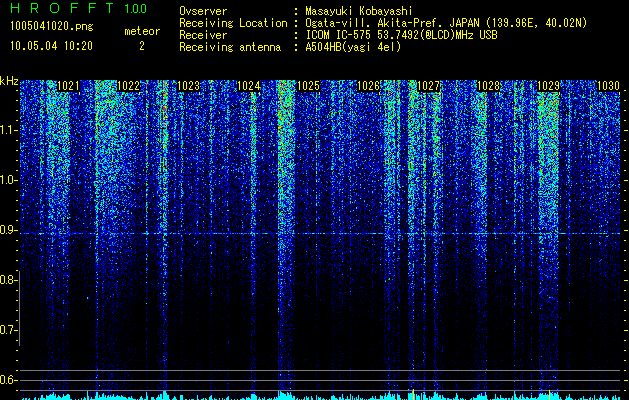Click the 1021 time marker
Viewport: 629px width, 400px height.
coord(68,86)
